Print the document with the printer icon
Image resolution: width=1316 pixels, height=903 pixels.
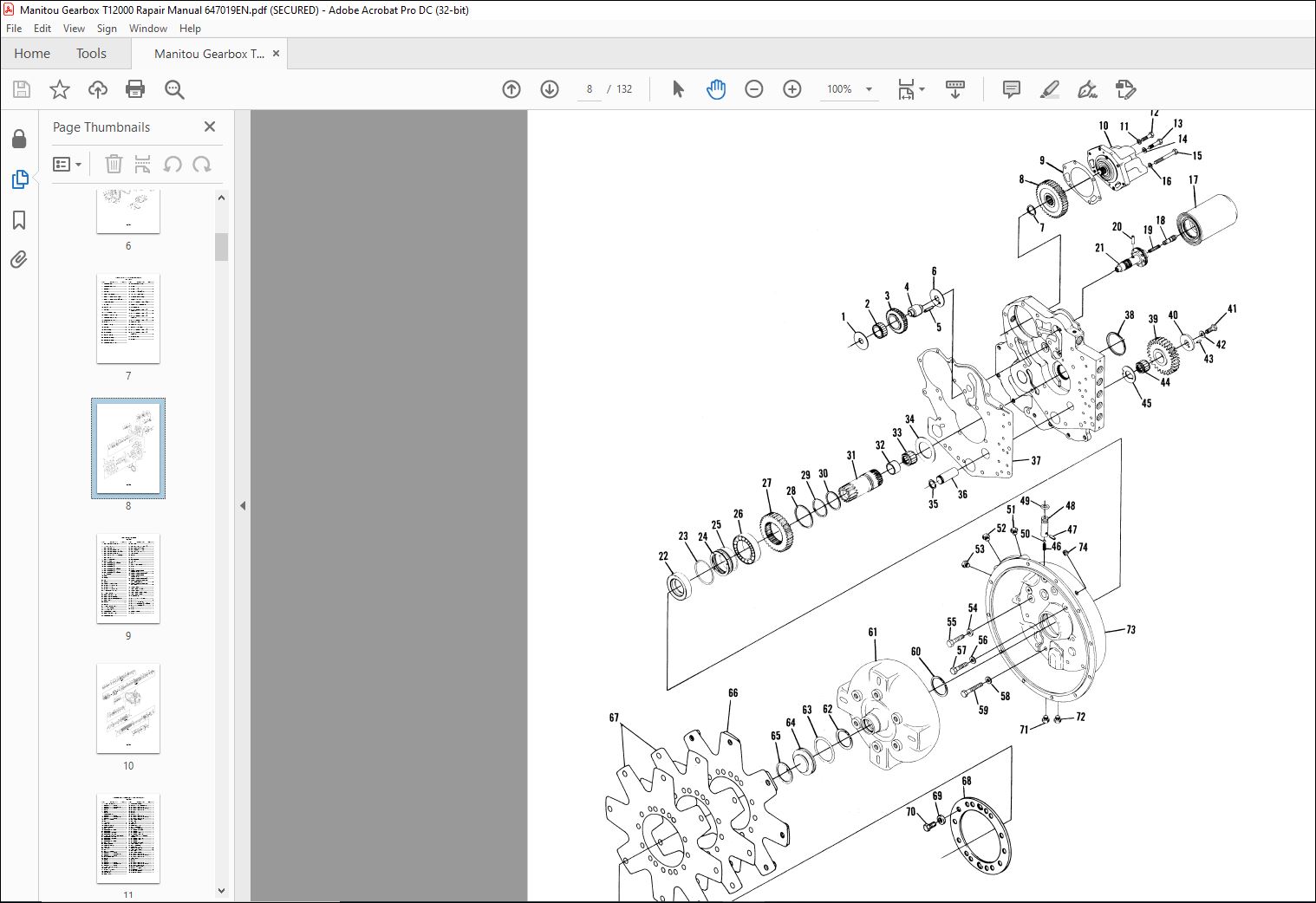tap(135, 89)
